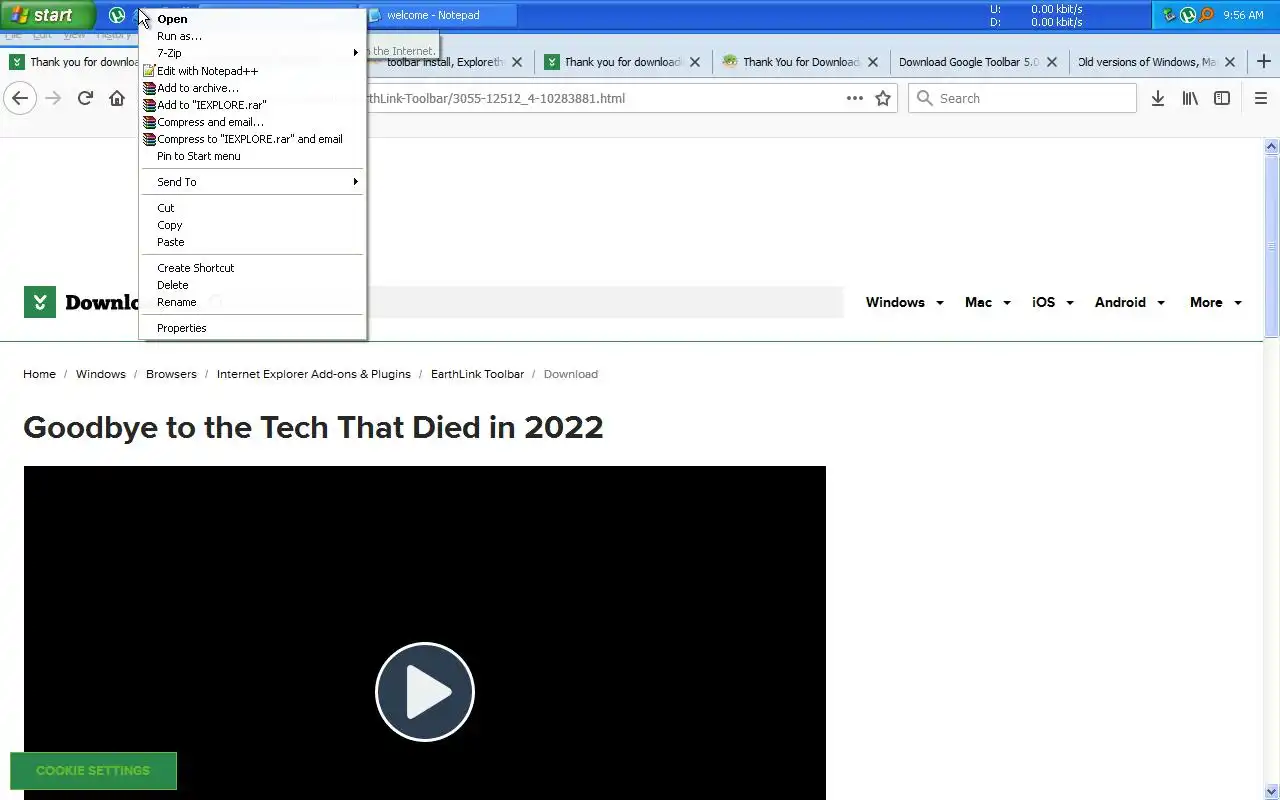
Task: Close the 'toolbar install, Explorer' tab
Action: [x=517, y=62]
